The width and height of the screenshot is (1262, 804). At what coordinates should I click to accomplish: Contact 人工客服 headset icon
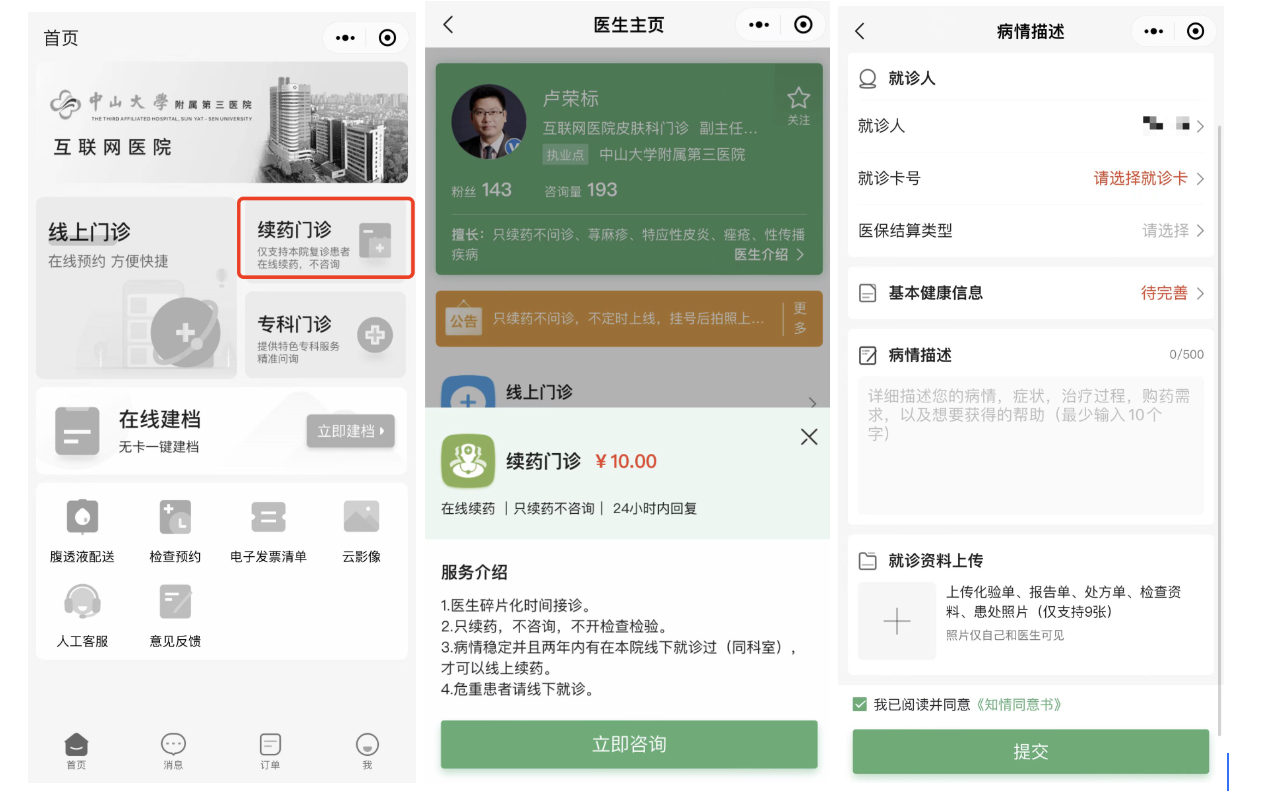click(82, 602)
